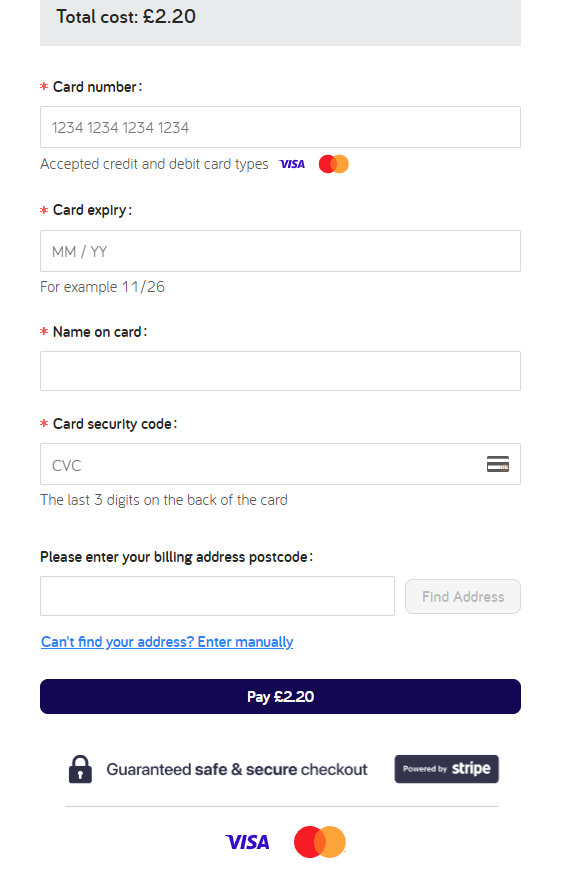Click the Mastercard logo in the footer
The height and width of the screenshot is (880, 561).
point(320,842)
